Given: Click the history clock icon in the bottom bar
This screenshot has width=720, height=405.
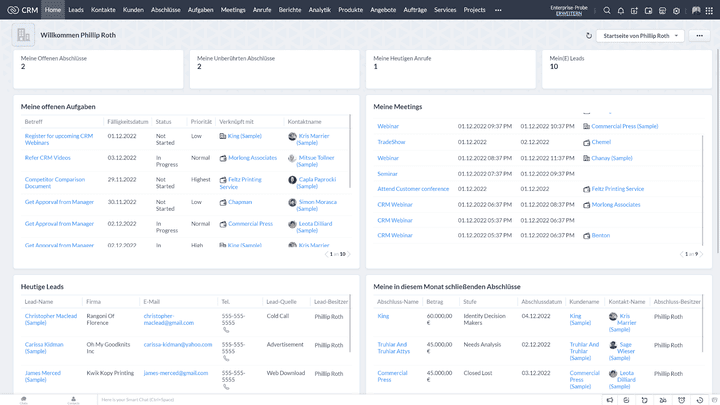Looking at the screenshot, I should tap(699, 400).
